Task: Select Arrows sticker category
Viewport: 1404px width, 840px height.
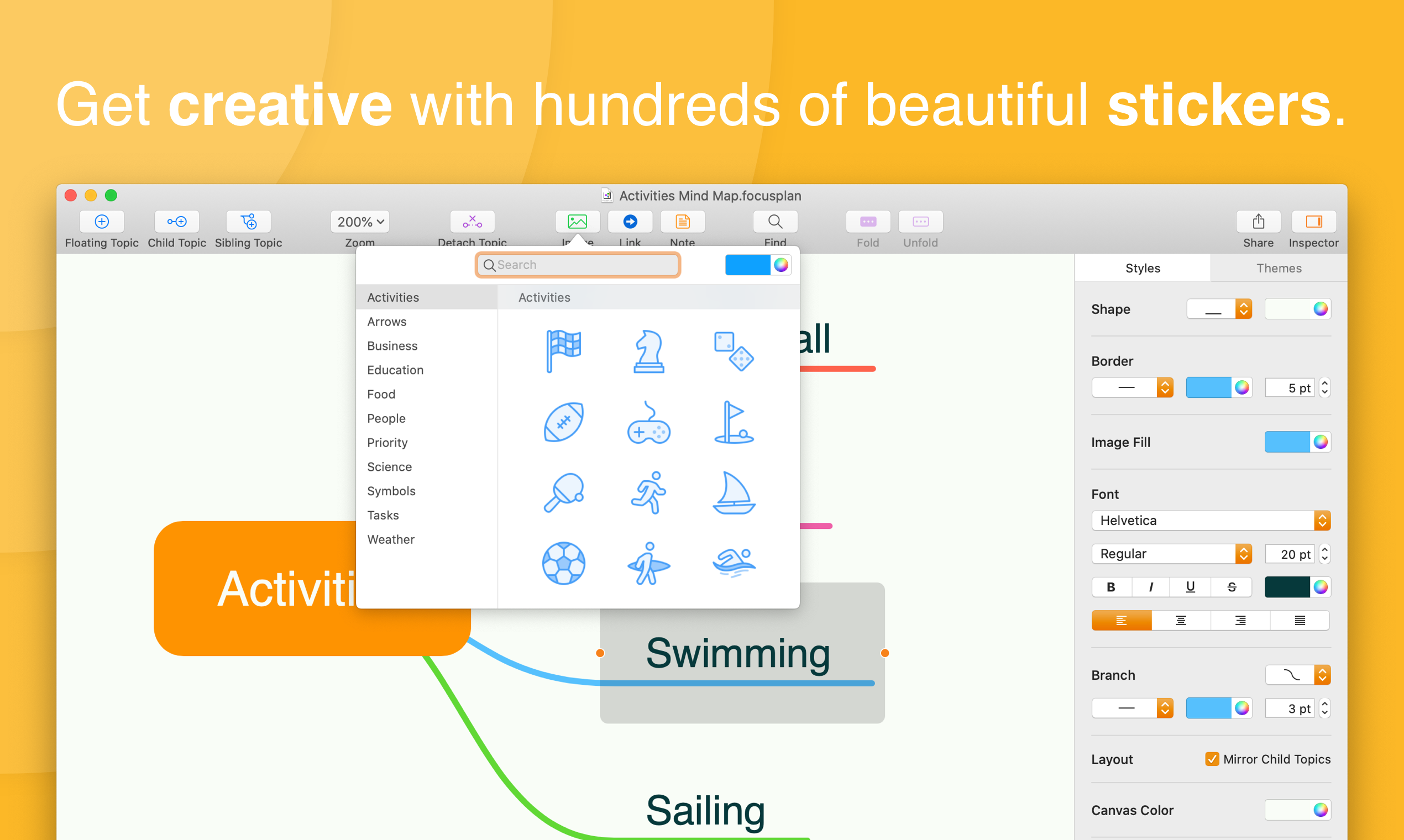Action: click(x=427, y=322)
